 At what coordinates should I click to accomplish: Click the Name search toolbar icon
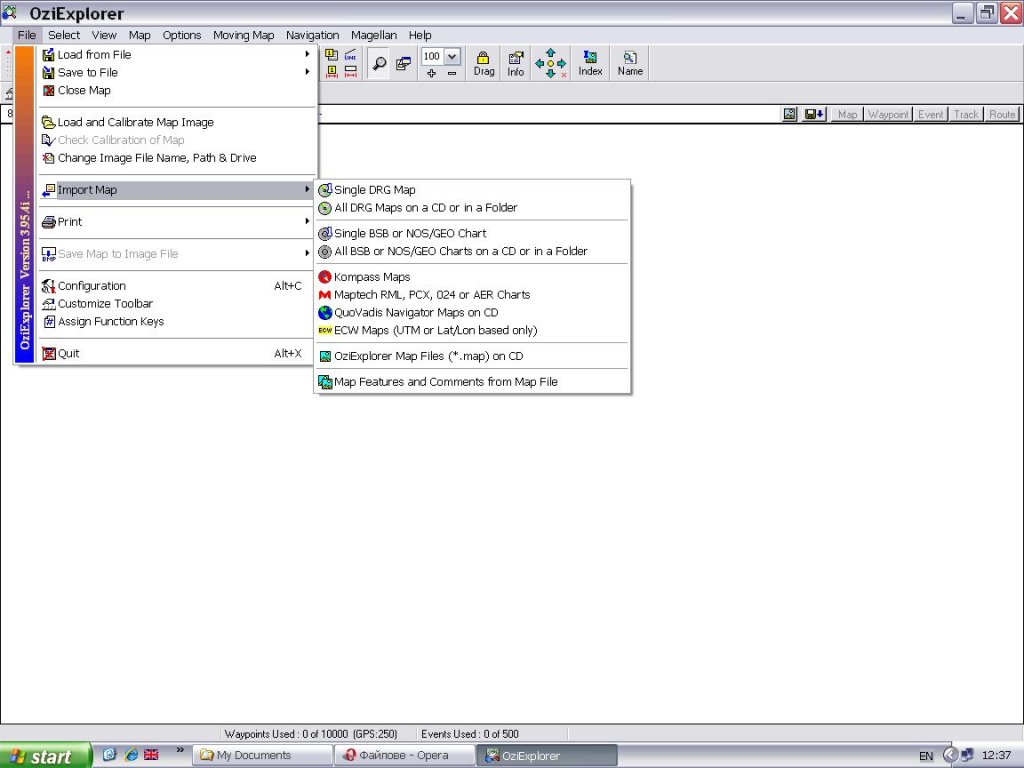tap(630, 63)
